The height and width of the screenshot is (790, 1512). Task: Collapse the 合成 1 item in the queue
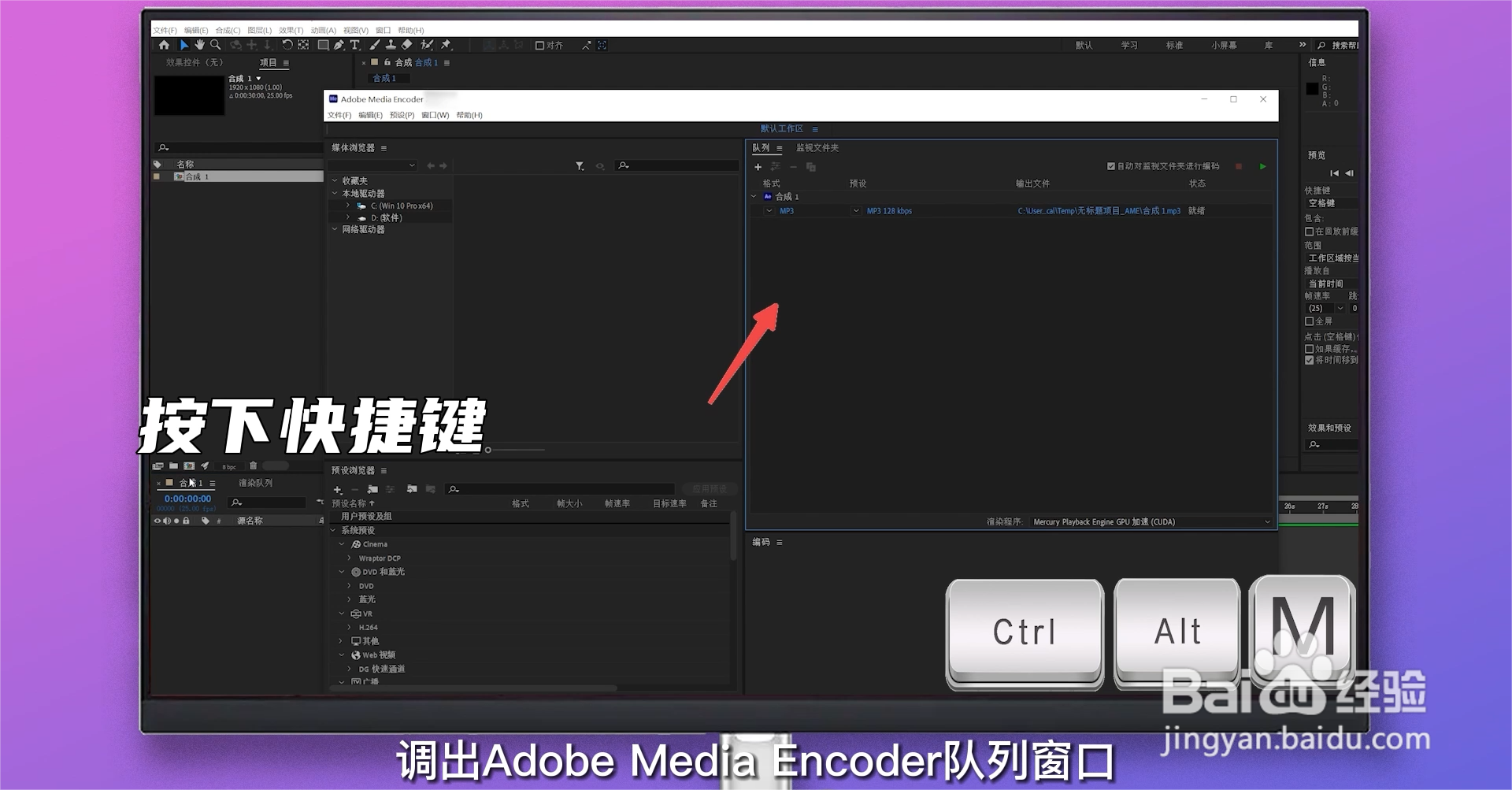[x=754, y=197]
